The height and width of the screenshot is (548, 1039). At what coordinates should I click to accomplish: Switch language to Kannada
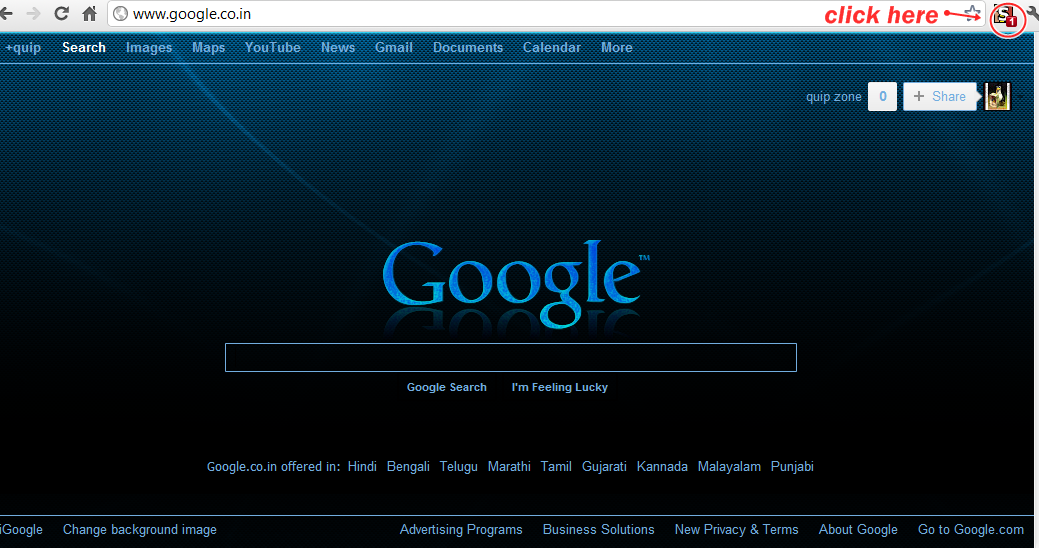click(x=662, y=466)
